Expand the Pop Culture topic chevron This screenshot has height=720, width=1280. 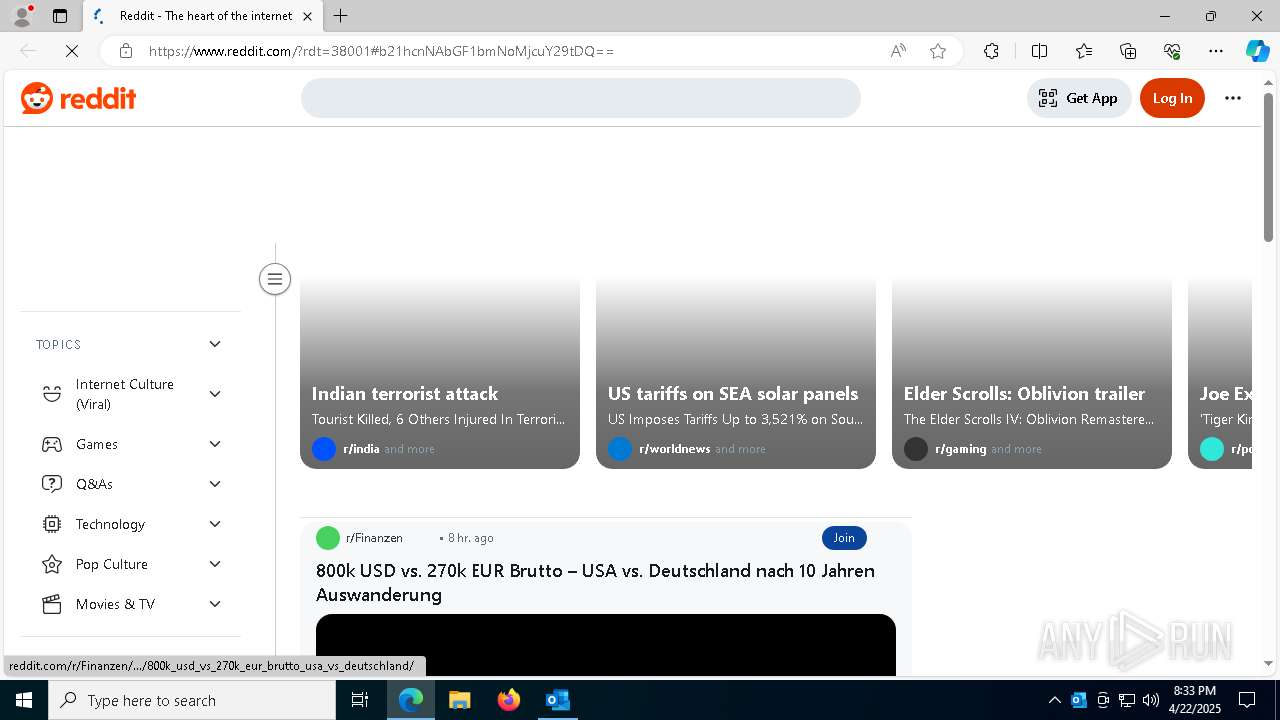click(215, 564)
